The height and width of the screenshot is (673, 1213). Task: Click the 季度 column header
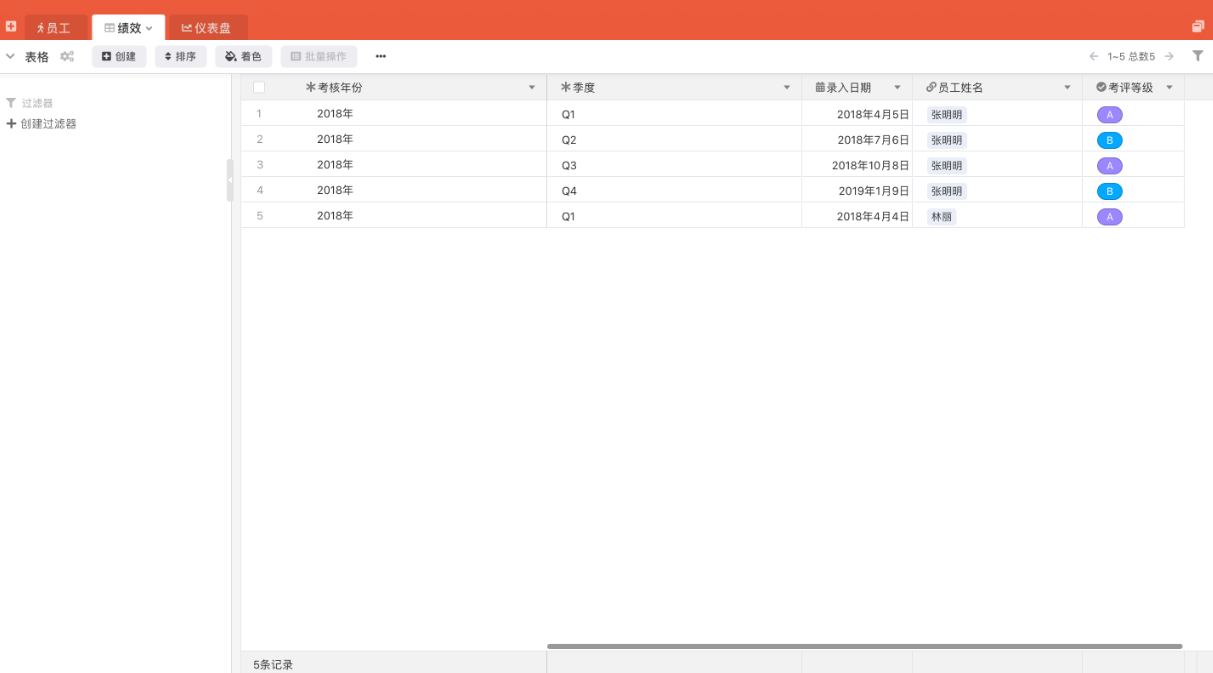(674, 88)
